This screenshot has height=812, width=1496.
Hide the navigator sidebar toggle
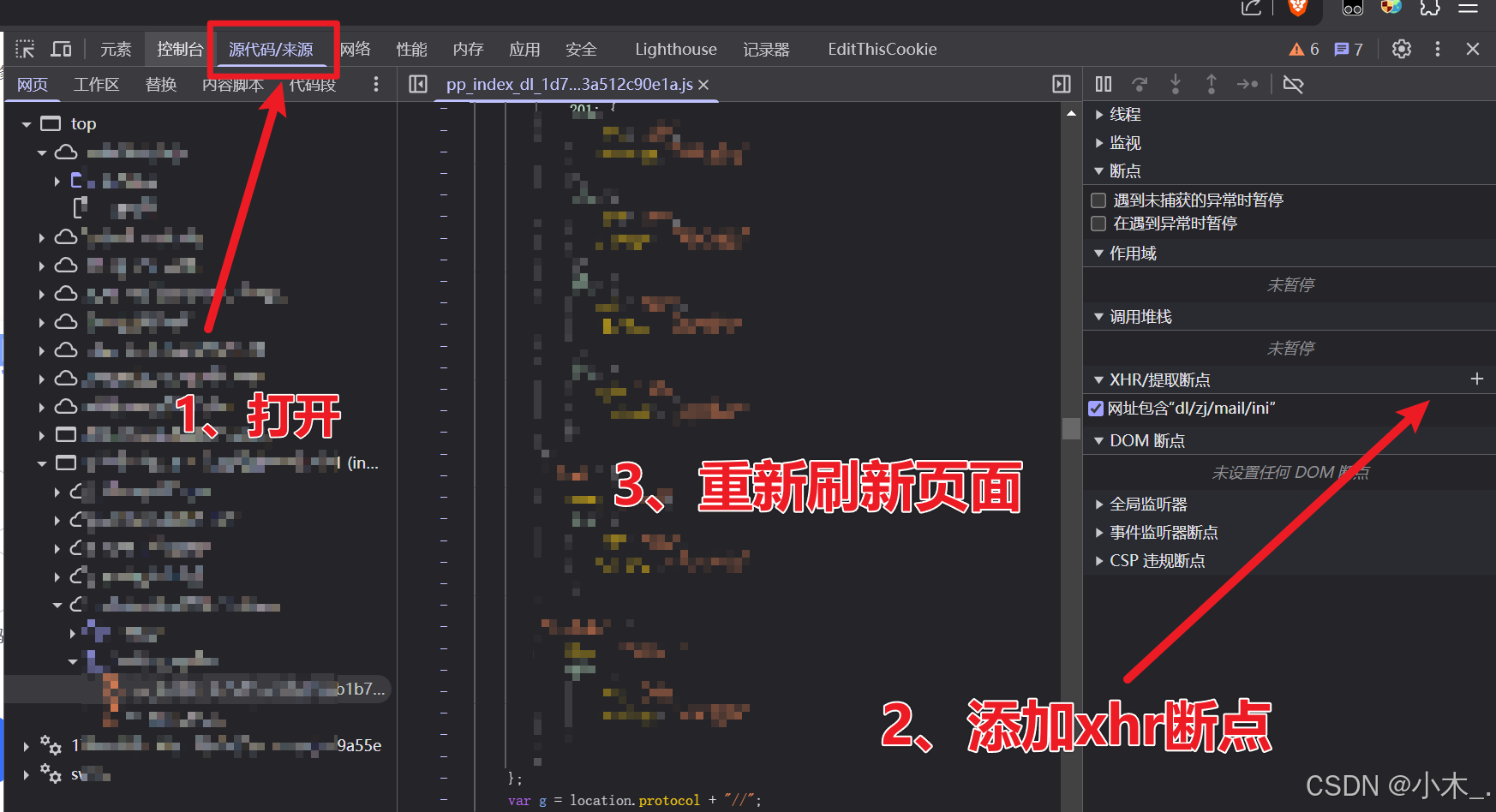[418, 84]
